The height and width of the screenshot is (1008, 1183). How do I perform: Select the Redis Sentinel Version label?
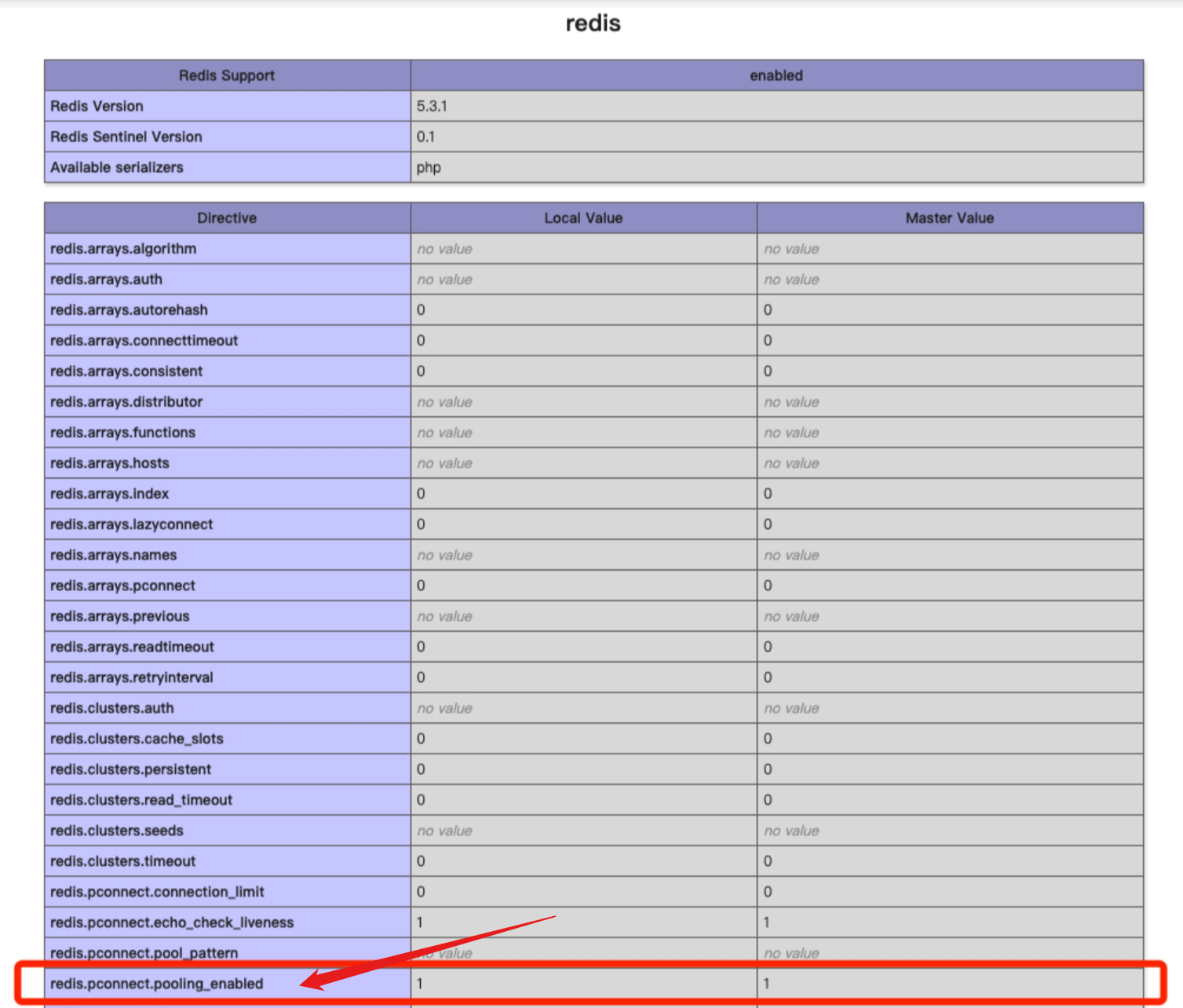(126, 137)
